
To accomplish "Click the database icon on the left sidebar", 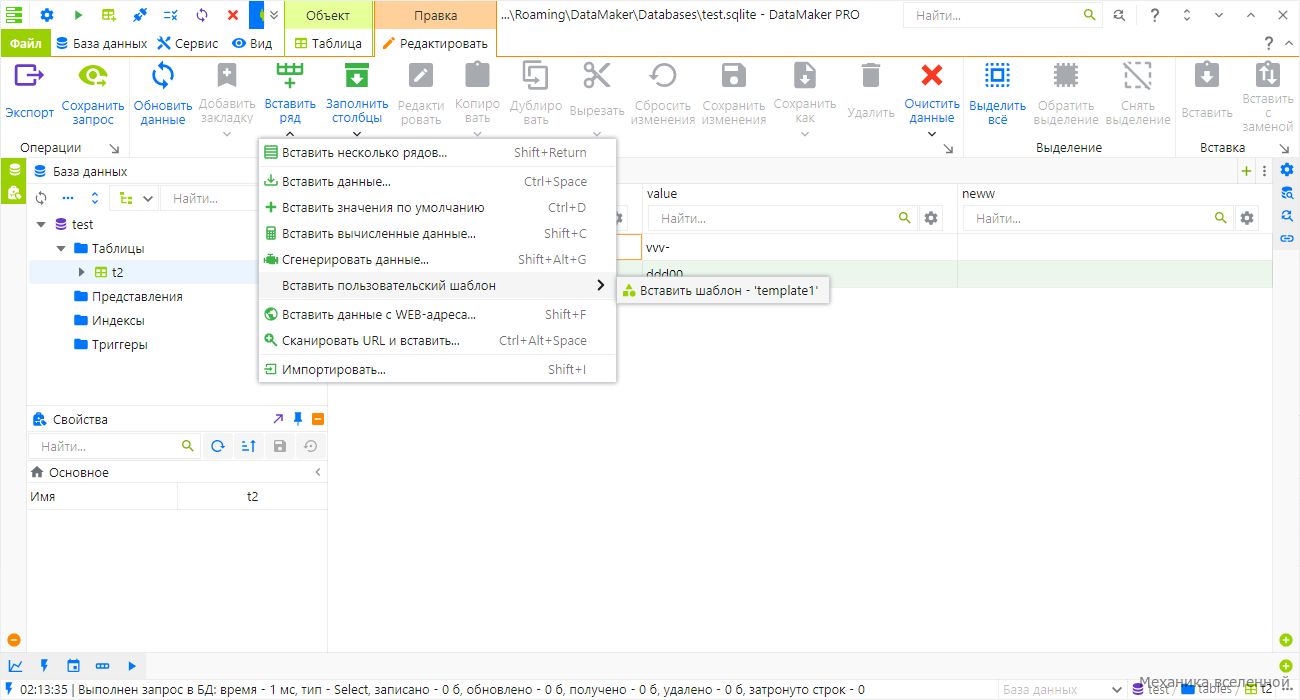I will click(14, 170).
